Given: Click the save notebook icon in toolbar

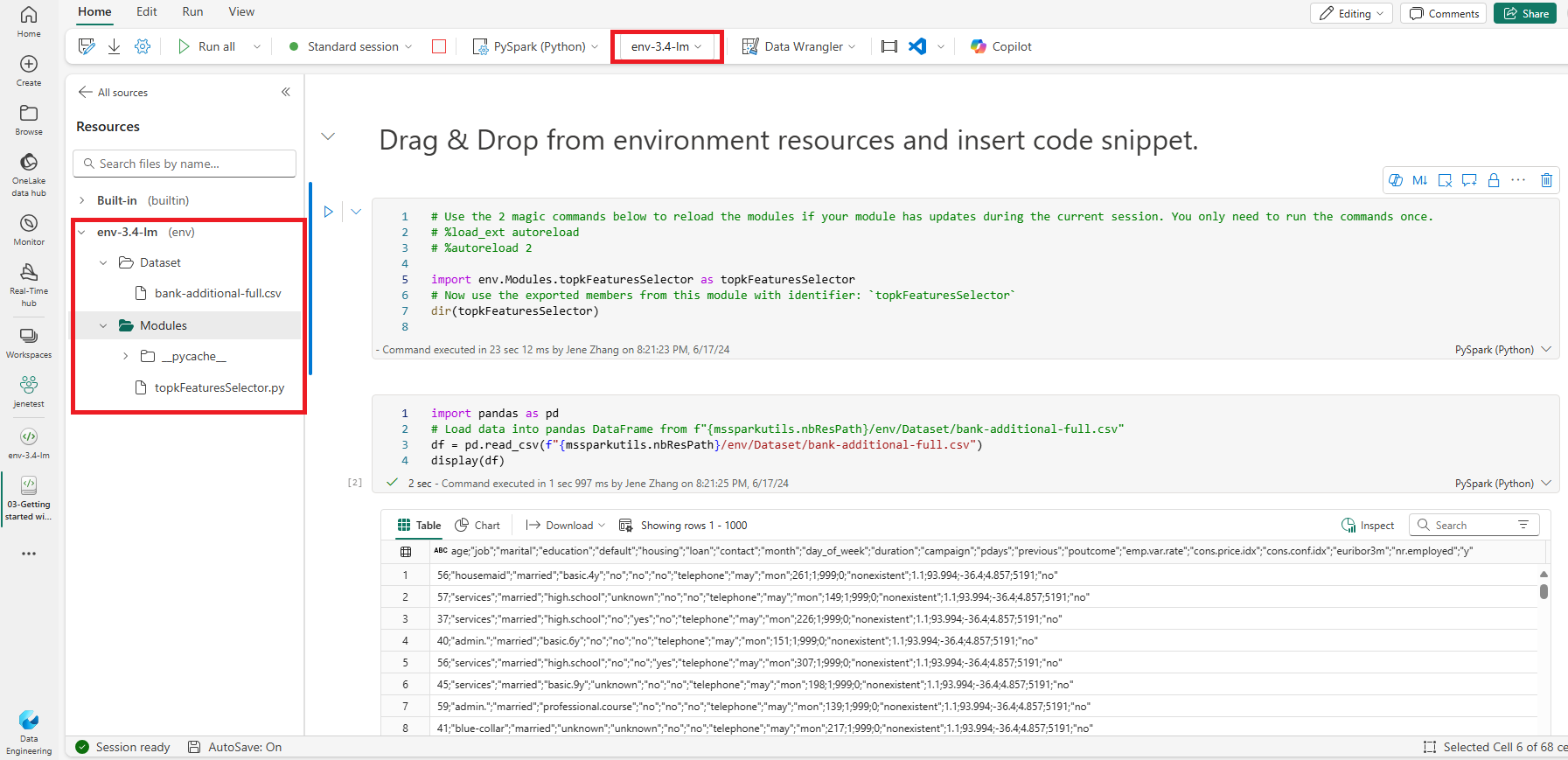Looking at the screenshot, I should point(86,46).
